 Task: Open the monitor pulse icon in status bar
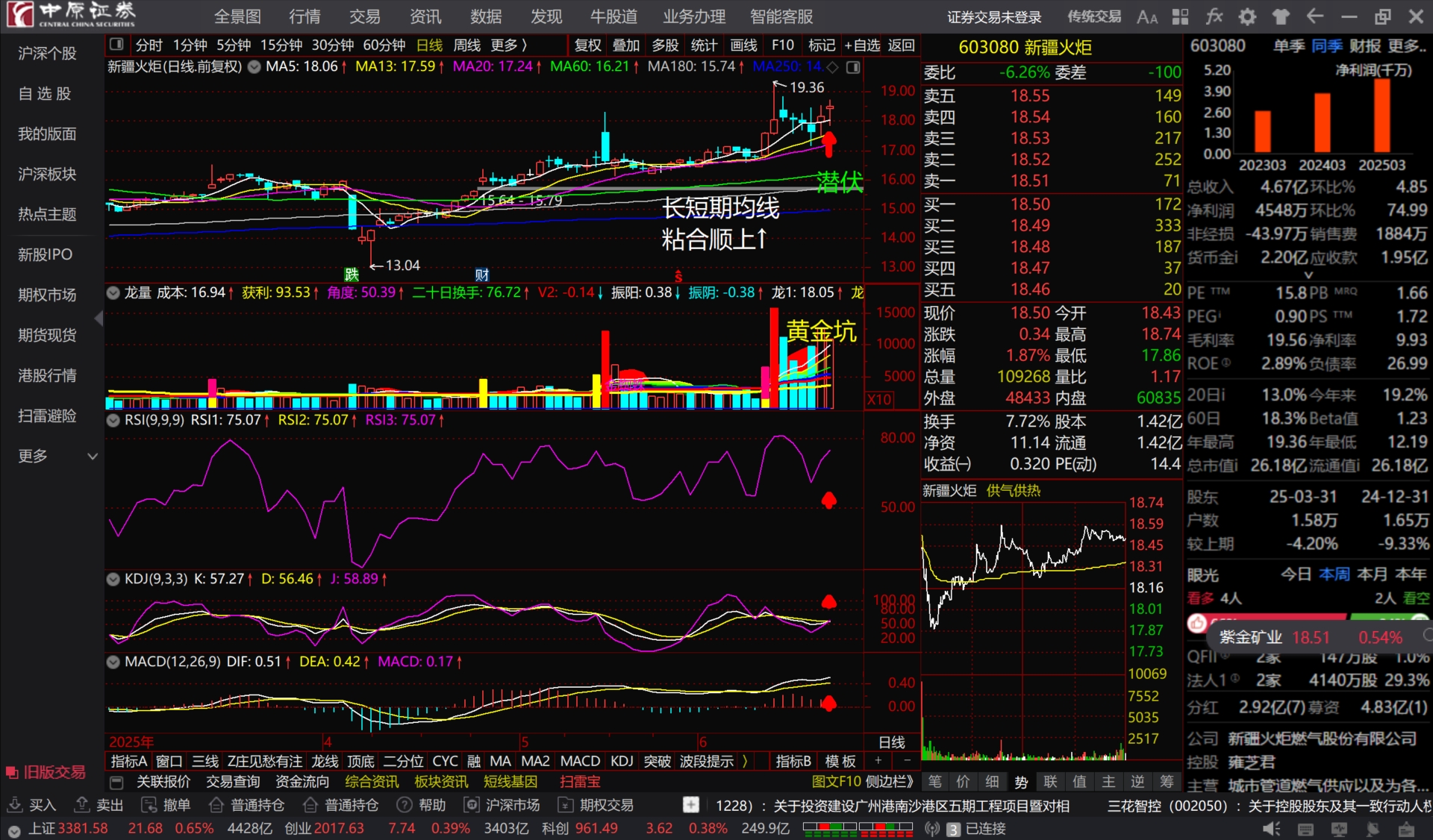point(1340,829)
